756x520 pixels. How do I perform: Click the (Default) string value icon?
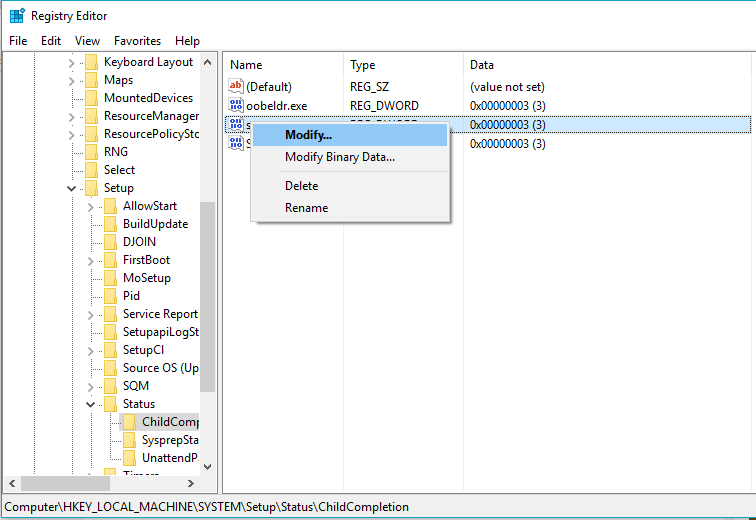tap(236, 87)
